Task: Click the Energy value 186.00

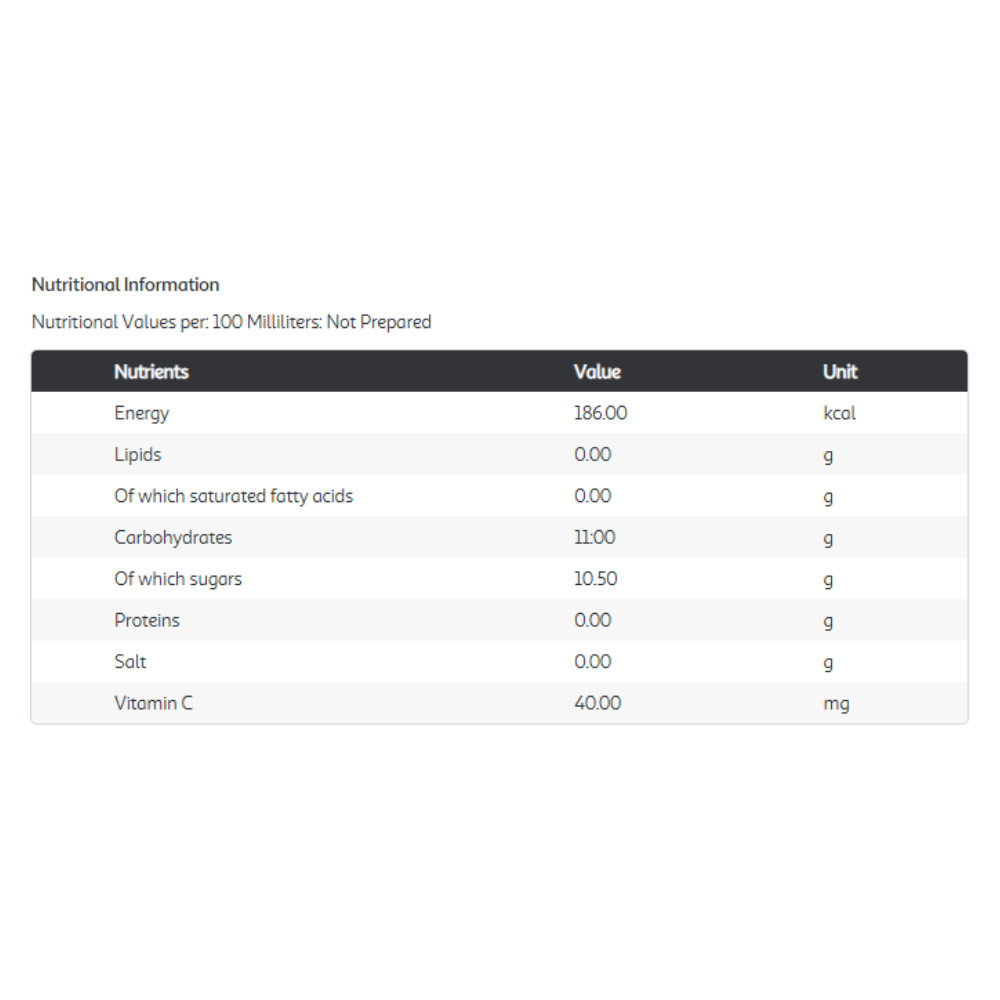Action: click(x=600, y=413)
